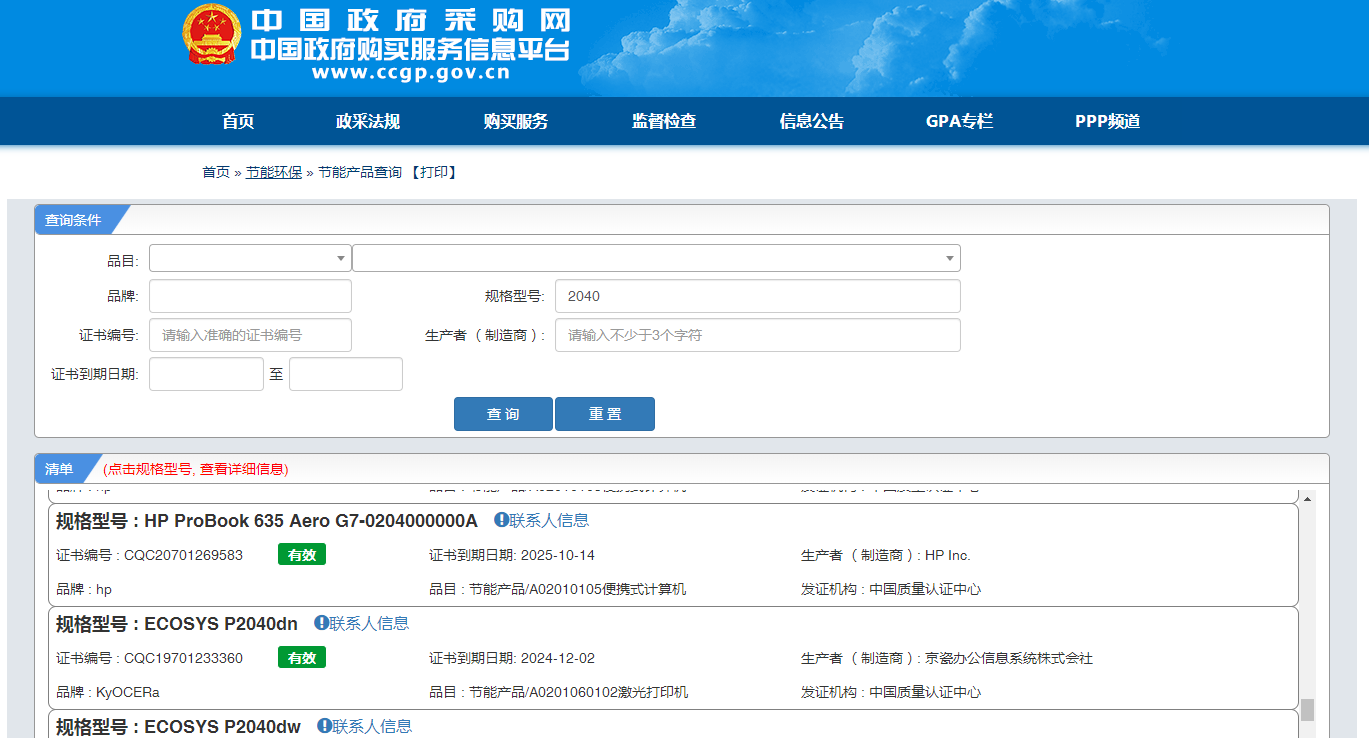This screenshot has width=1369, height=738.
Task: Click expiry date 2024-12-02
Action: [558, 658]
